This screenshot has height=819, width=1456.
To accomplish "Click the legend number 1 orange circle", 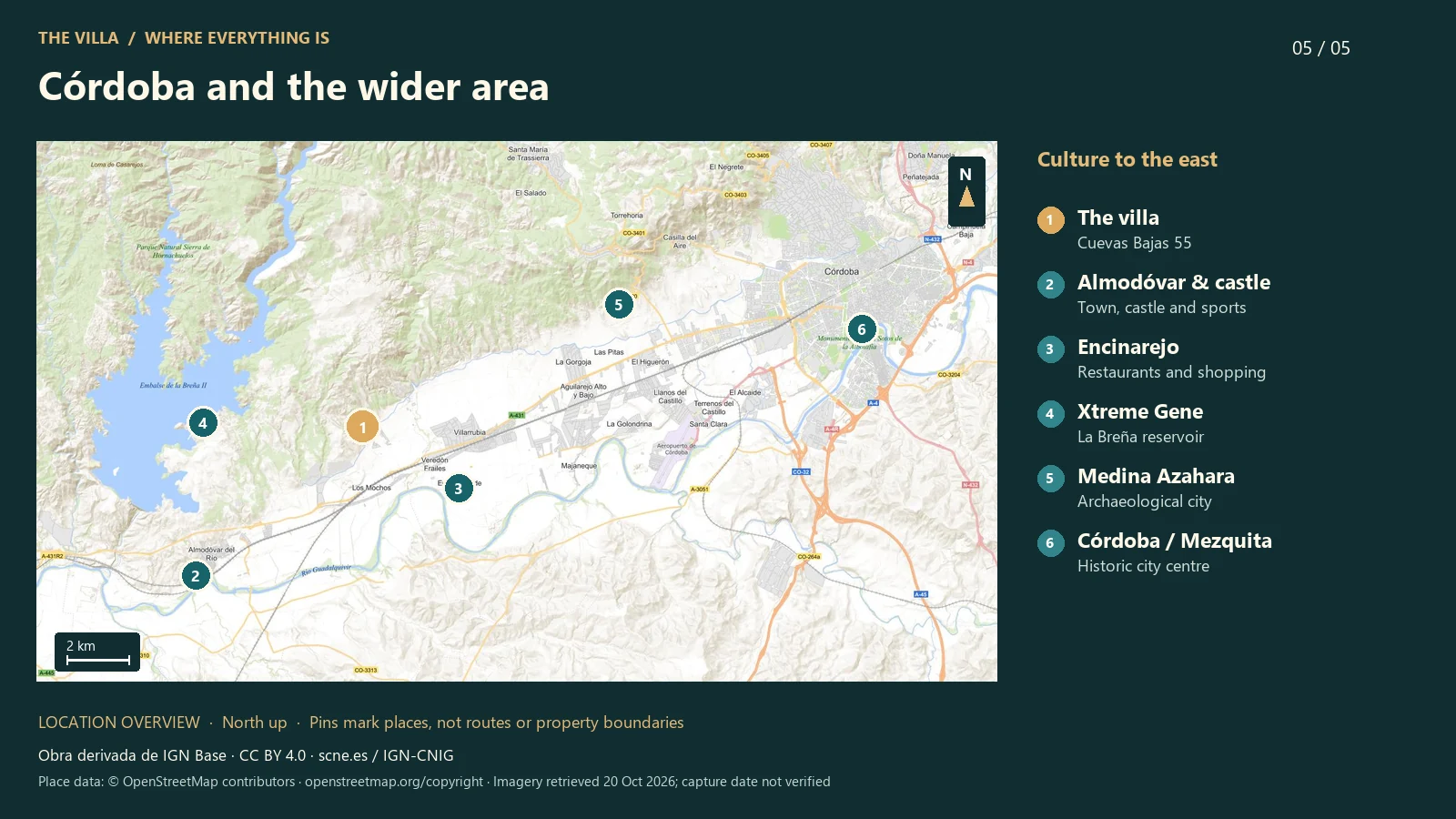I will click(1050, 219).
